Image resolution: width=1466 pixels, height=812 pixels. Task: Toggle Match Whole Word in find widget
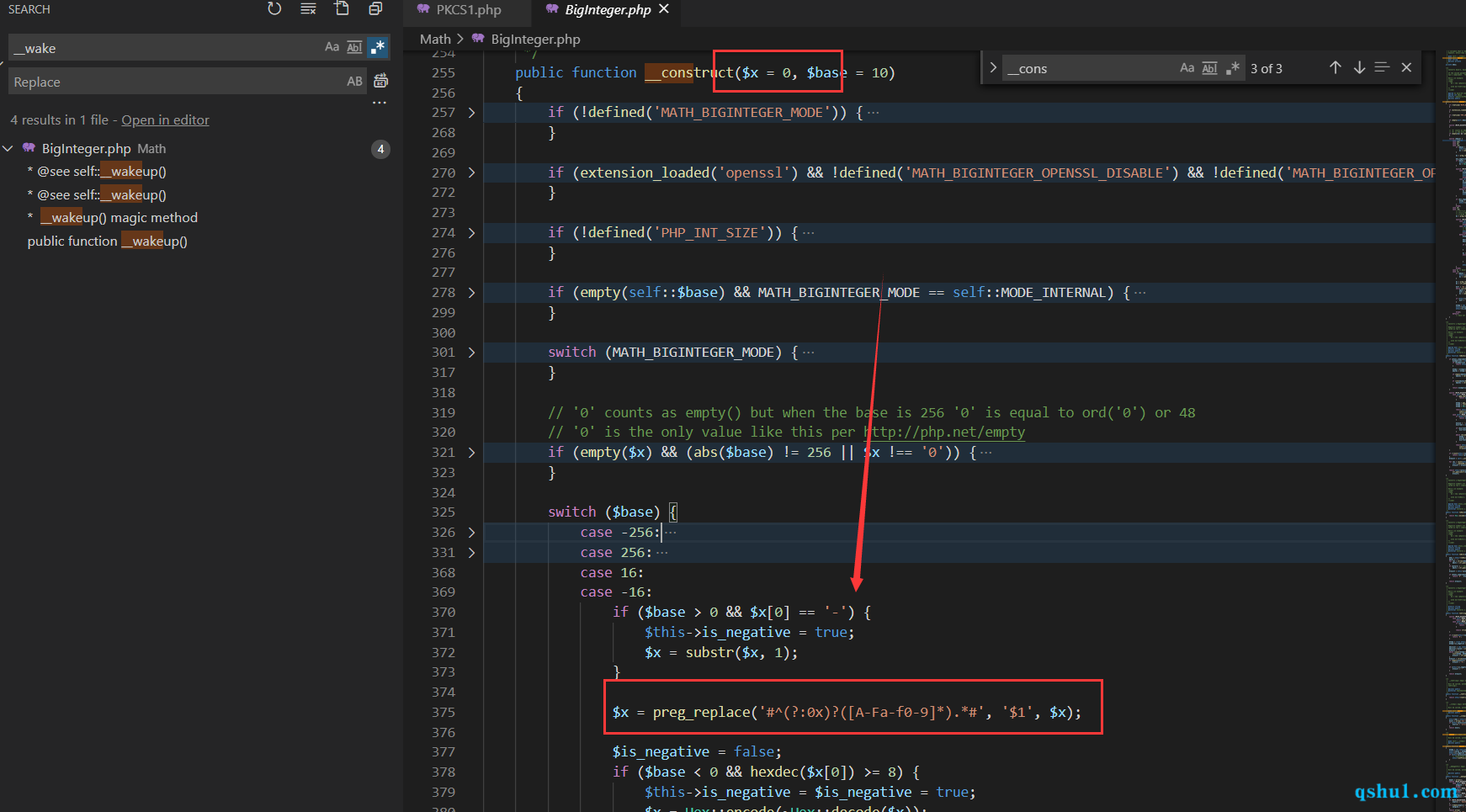[1209, 68]
